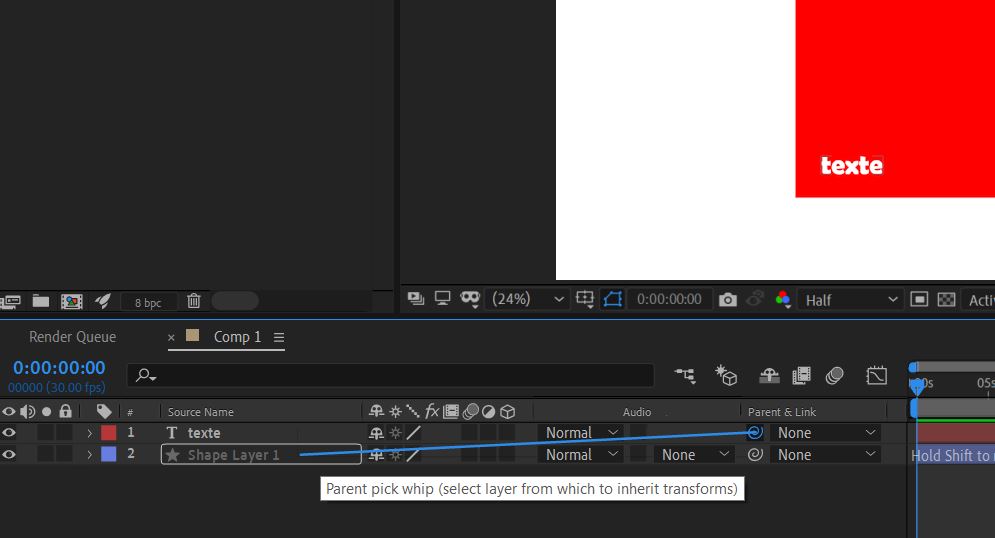
Task: Switch to the Render Queue tab
Action: pyautogui.click(x=72, y=337)
